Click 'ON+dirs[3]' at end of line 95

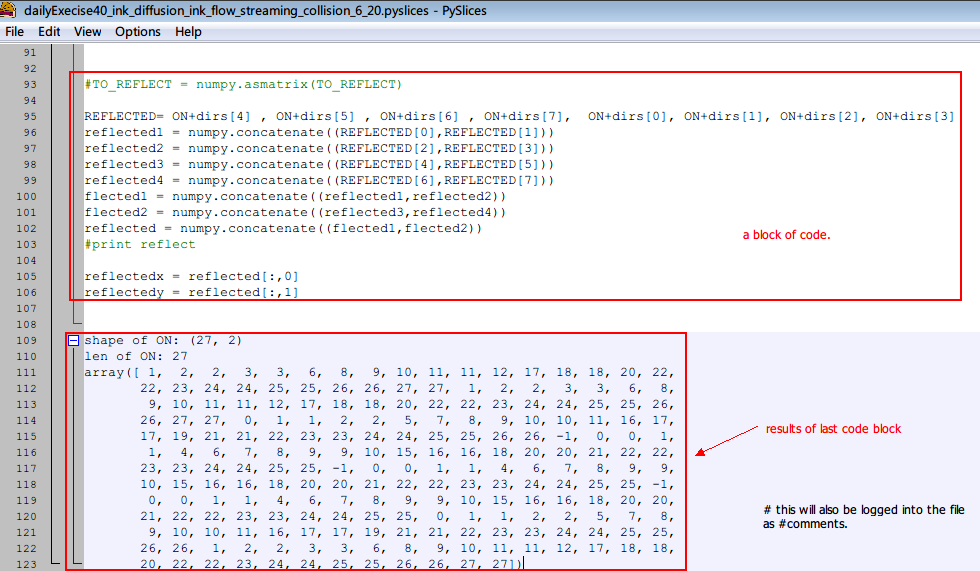pos(915,116)
